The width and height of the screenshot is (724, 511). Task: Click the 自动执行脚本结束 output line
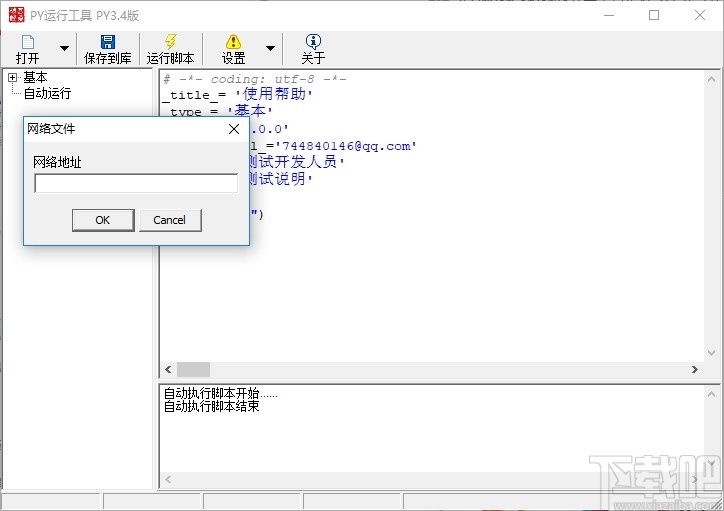[211, 406]
